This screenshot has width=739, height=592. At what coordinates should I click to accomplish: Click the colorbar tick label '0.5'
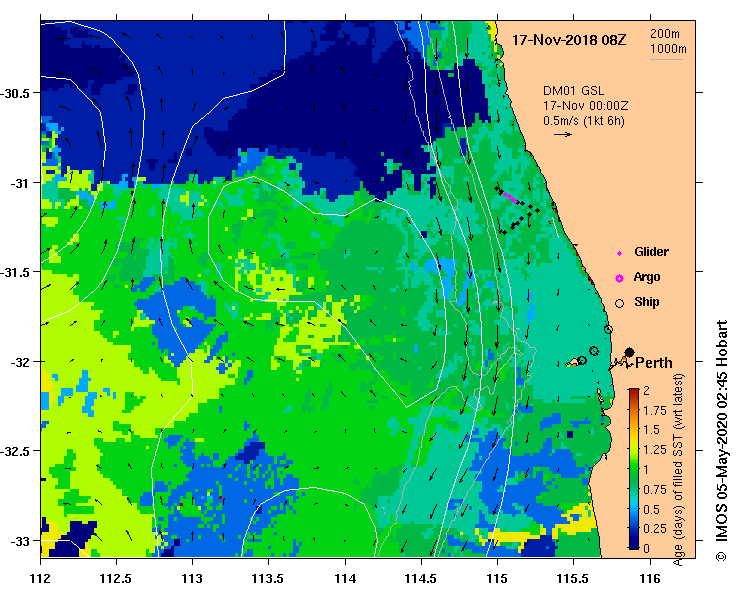click(652, 509)
